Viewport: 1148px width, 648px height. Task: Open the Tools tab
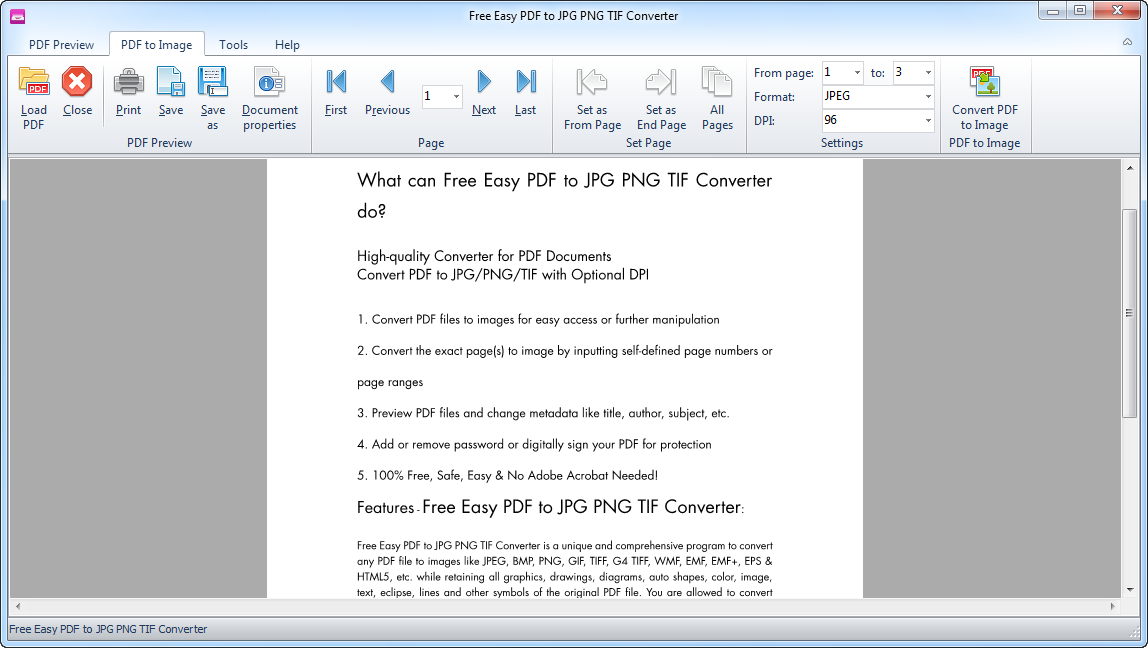click(x=234, y=45)
